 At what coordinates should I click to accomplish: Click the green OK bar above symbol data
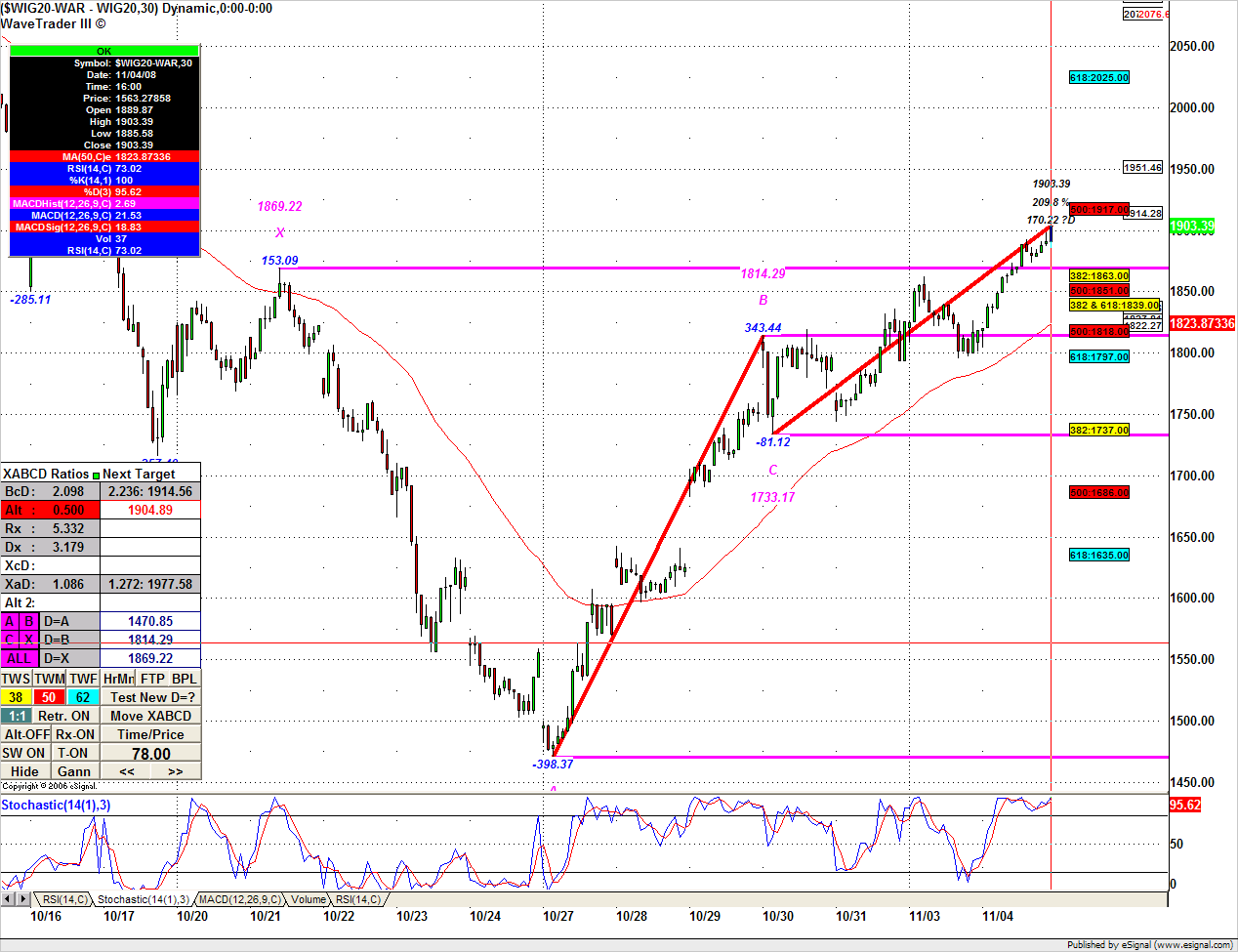click(104, 51)
